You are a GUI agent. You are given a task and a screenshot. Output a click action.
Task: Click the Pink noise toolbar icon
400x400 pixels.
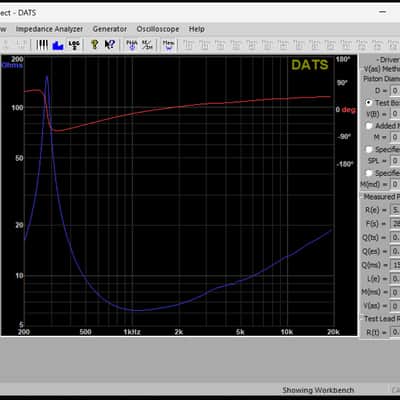132,45
